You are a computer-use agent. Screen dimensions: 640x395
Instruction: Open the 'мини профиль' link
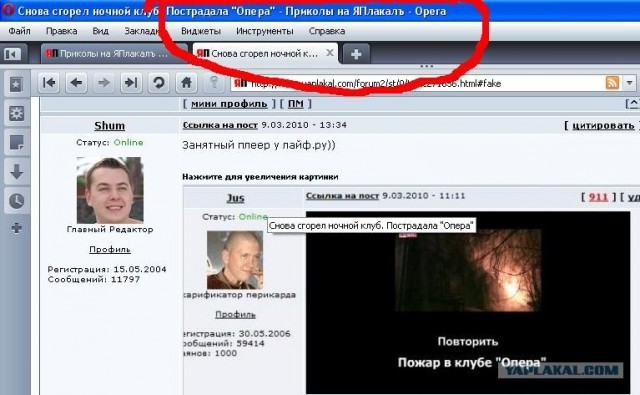pos(229,104)
